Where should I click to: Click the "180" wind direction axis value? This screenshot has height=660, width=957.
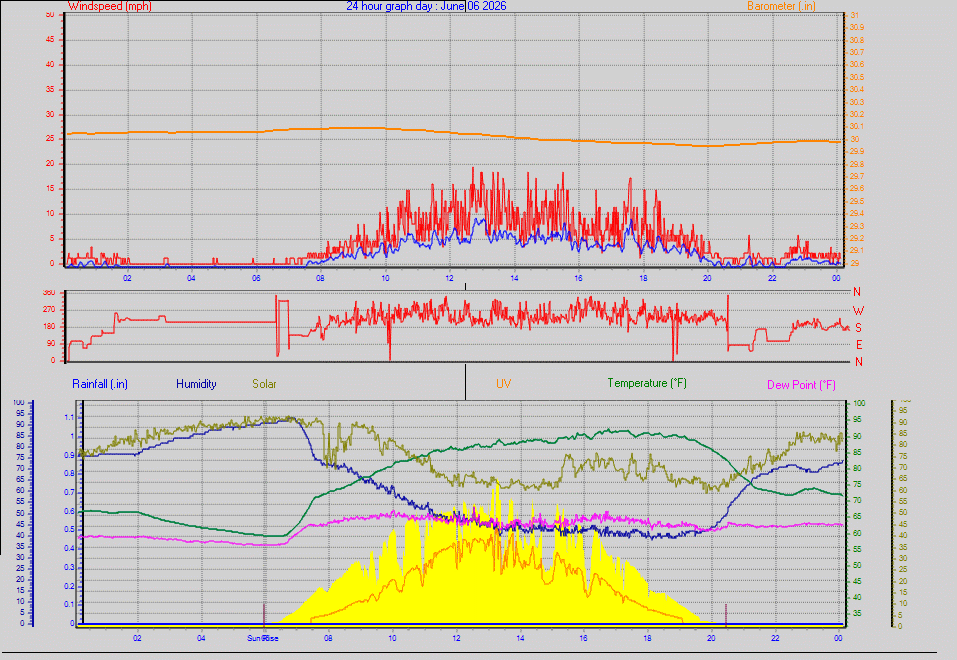pos(49,327)
